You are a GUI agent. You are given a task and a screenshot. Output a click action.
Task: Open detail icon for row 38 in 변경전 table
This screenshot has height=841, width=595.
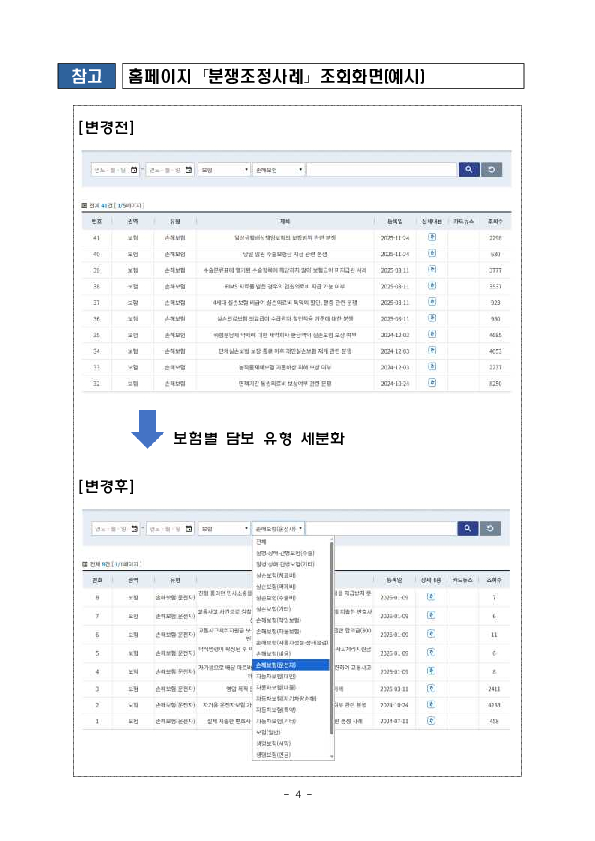[432, 286]
